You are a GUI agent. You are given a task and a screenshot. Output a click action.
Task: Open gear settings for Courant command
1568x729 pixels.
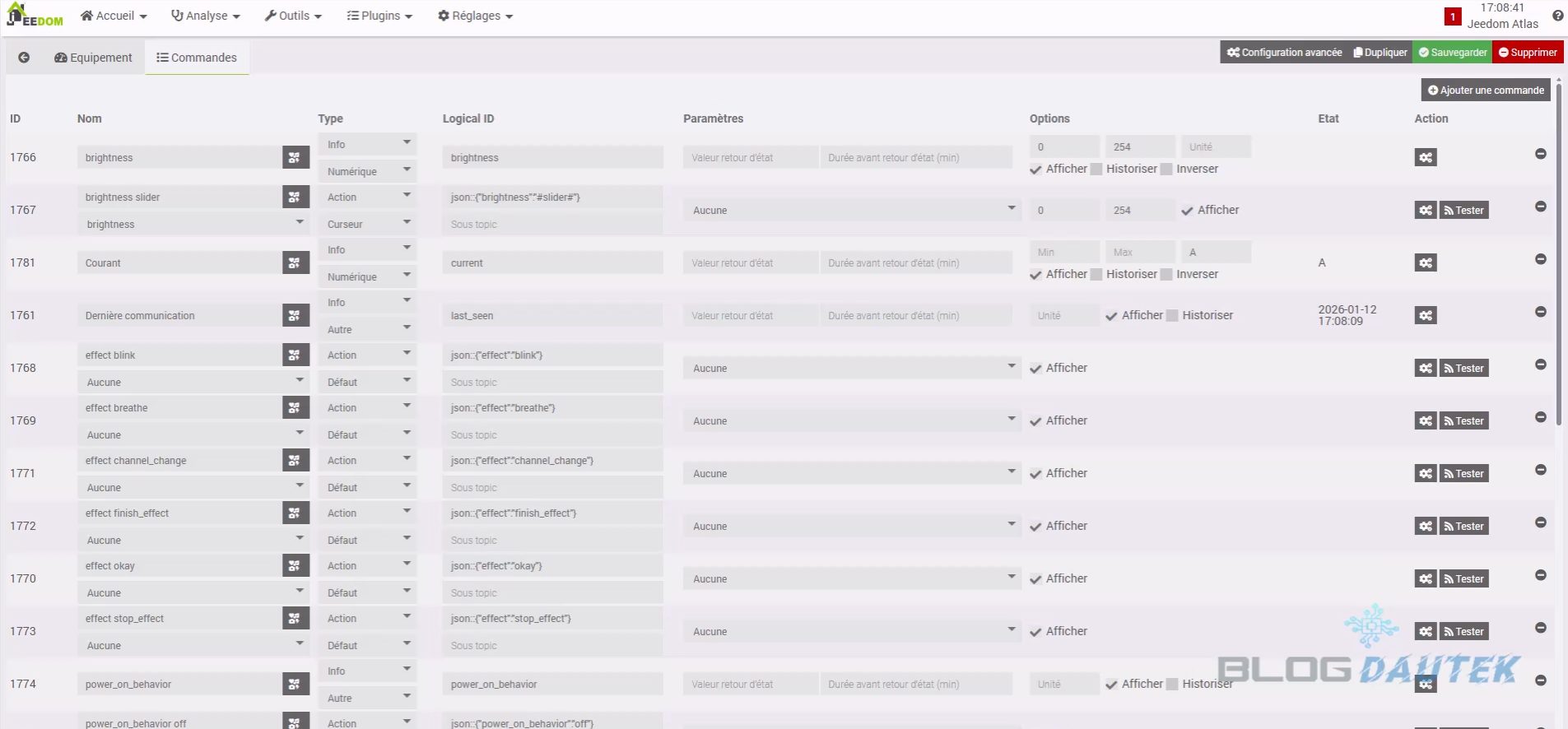pos(1426,262)
